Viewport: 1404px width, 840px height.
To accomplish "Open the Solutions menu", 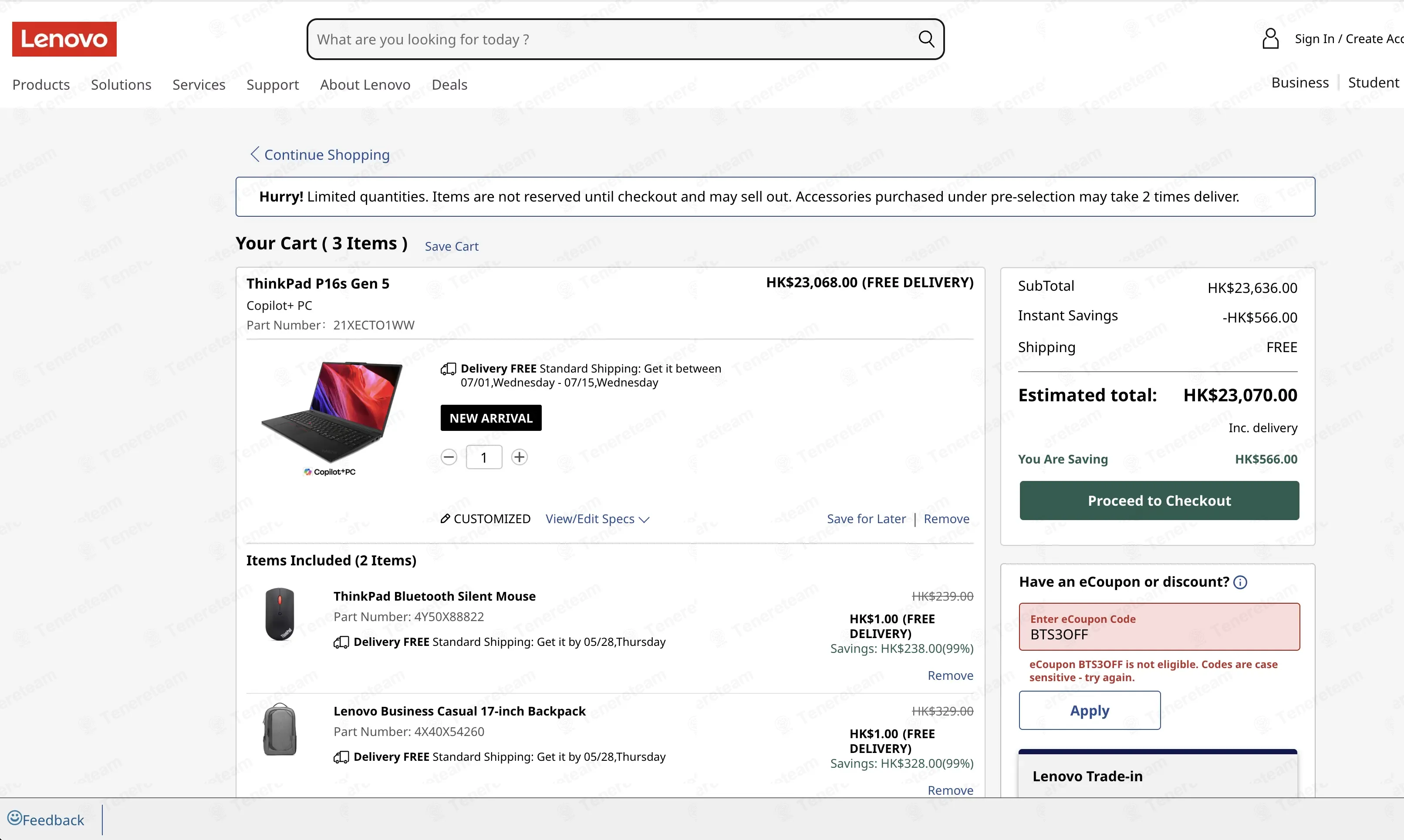I will [121, 85].
